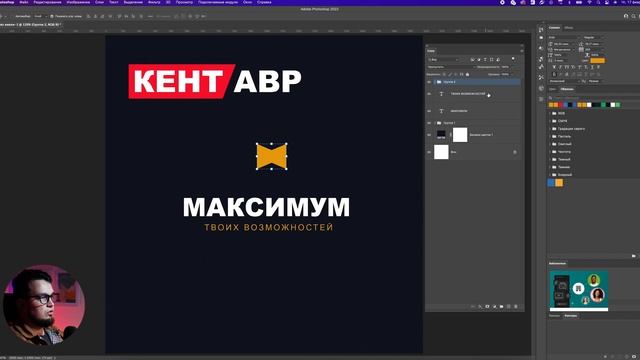
Task: Enable the 'Показать упр. элем.' checkbox
Action: pyautogui.click(x=52, y=16)
